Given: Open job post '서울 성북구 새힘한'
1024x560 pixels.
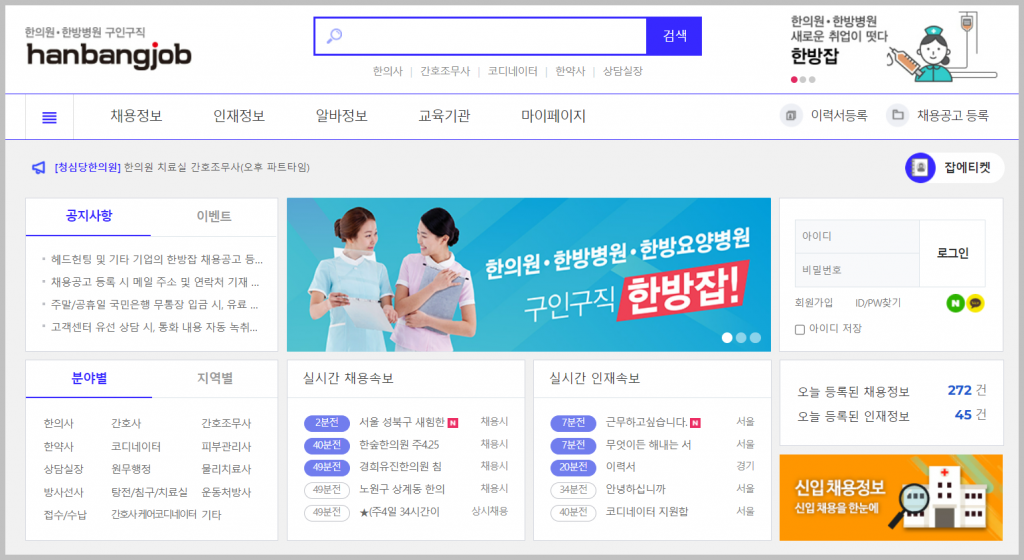Looking at the screenshot, I should (402, 422).
